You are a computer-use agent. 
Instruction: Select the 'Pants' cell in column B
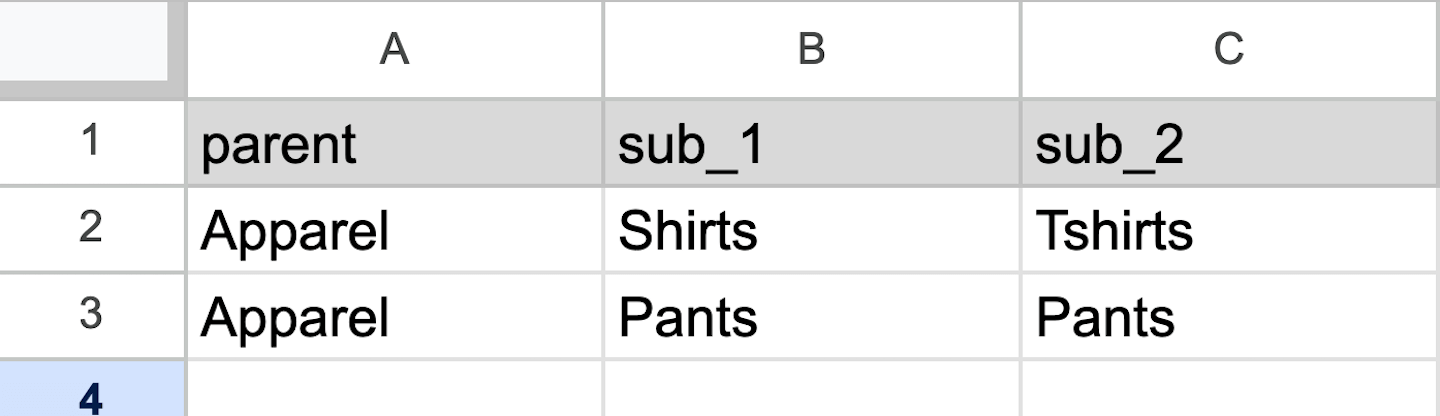click(811, 316)
